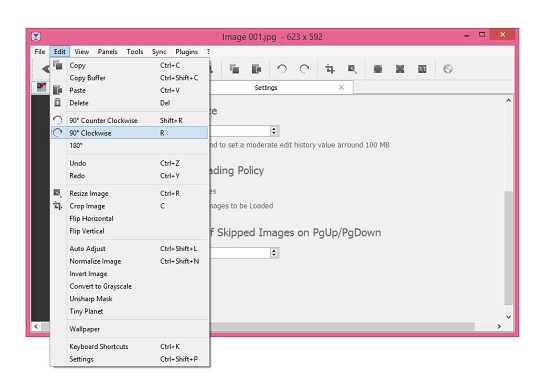Click the rotate counter-clockwise toolbar icon
This screenshot has width=550, height=382.
click(282, 69)
